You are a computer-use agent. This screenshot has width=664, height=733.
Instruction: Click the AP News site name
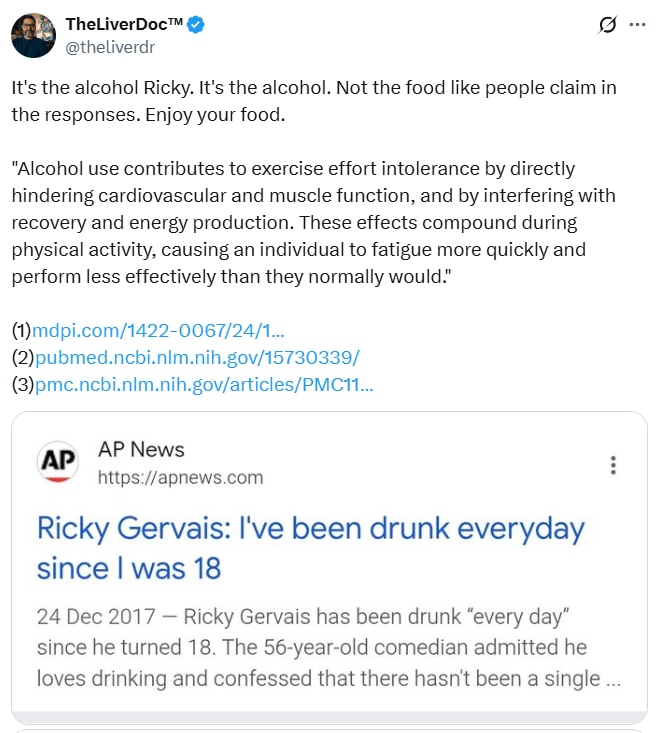tap(141, 449)
